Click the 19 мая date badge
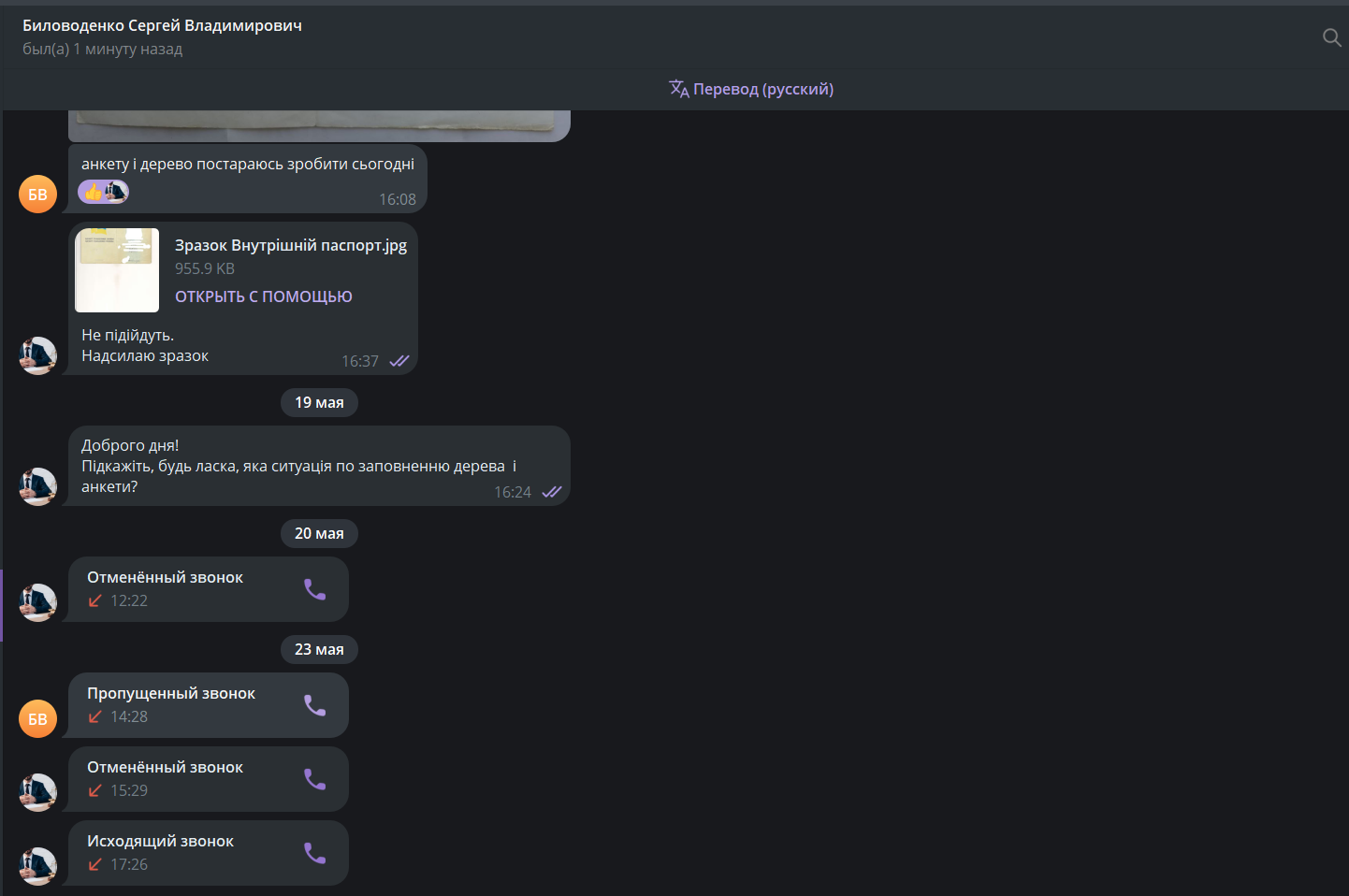Screen dimensions: 1349x896 point(319,402)
